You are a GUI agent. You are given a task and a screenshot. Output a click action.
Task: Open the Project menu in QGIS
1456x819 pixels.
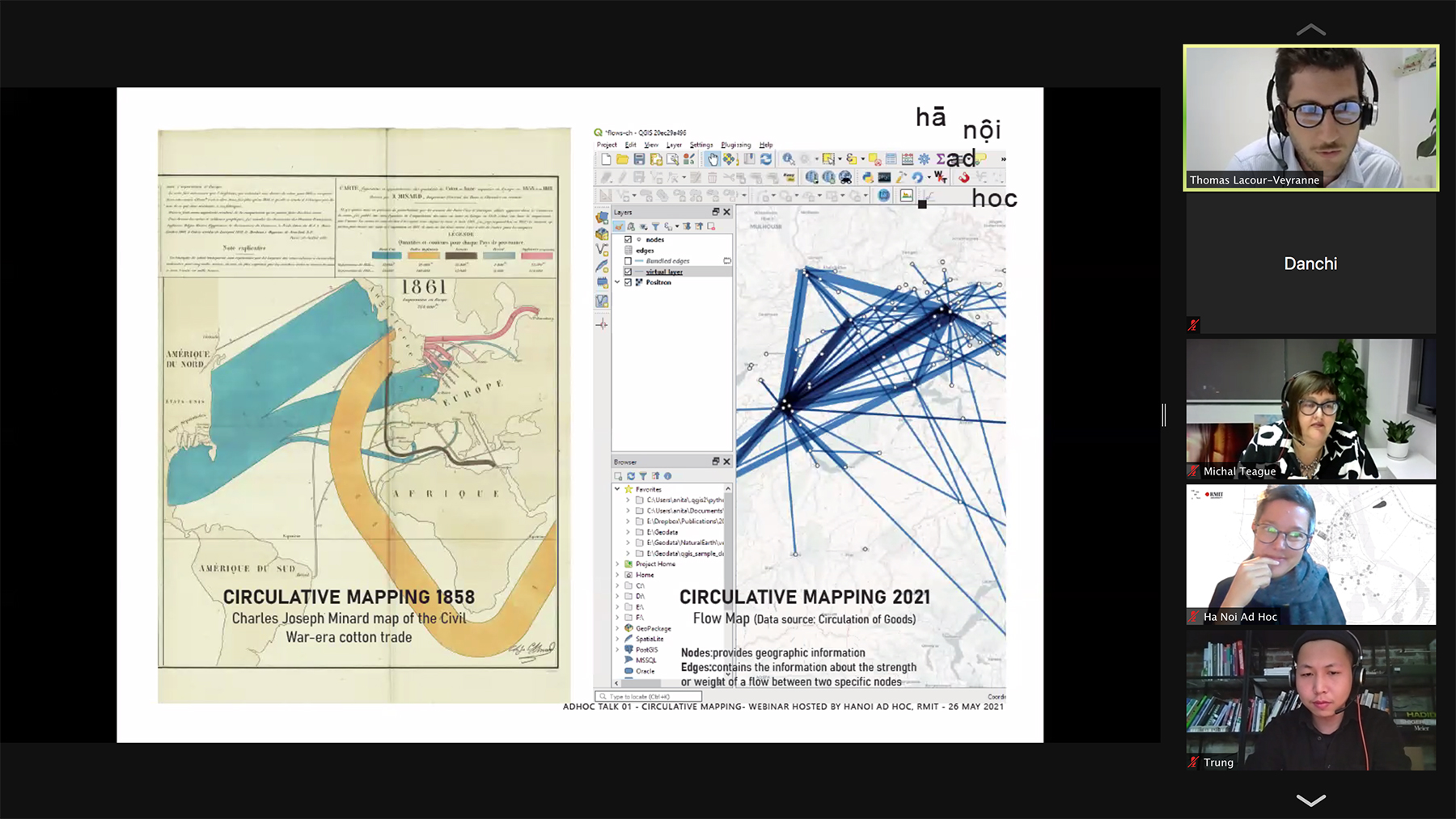point(607,145)
